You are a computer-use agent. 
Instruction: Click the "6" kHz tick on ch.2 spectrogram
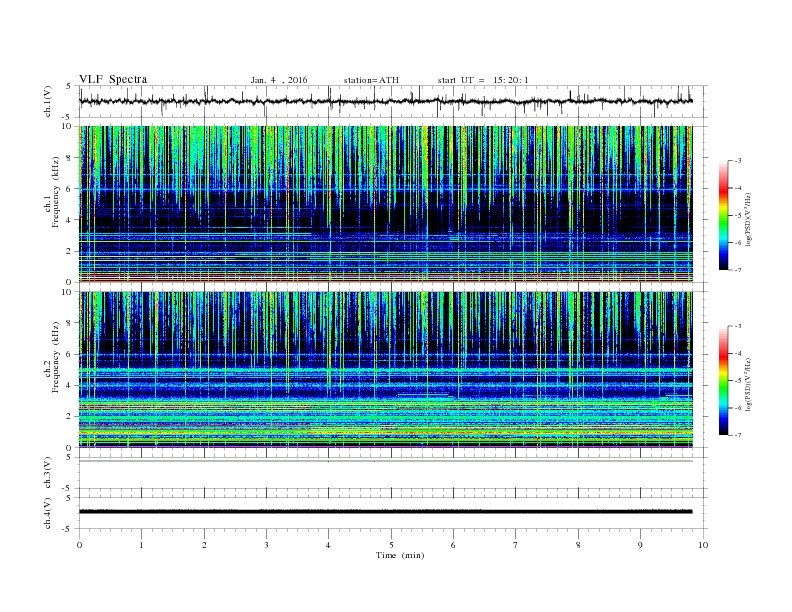point(70,354)
